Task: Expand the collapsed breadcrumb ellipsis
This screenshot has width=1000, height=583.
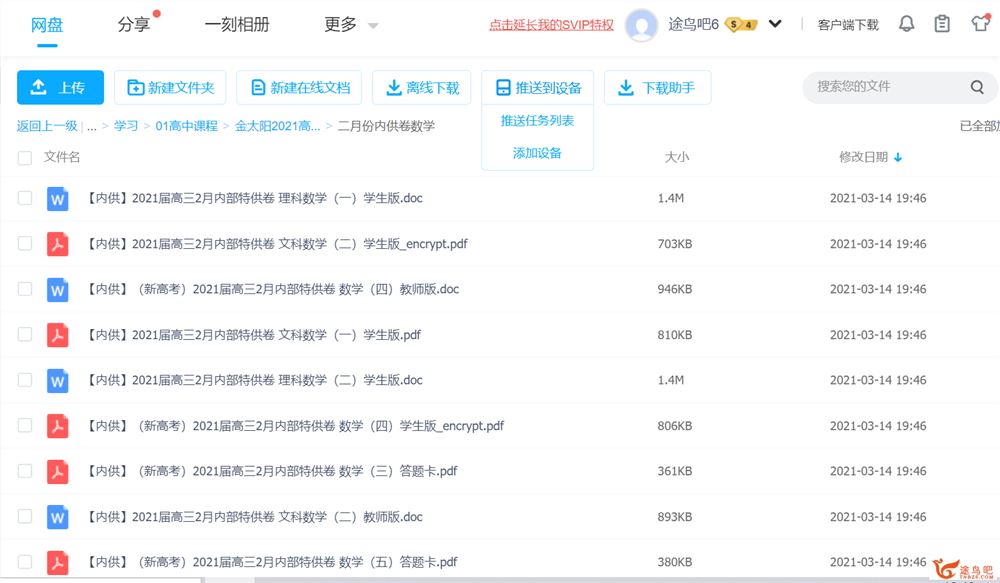Action: point(92,126)
